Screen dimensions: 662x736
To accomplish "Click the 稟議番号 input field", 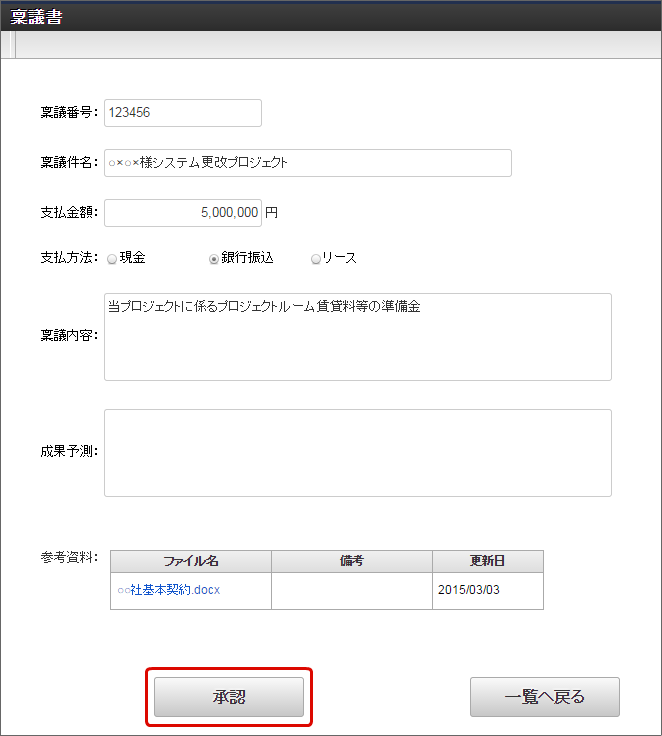I will coord(182,113).
